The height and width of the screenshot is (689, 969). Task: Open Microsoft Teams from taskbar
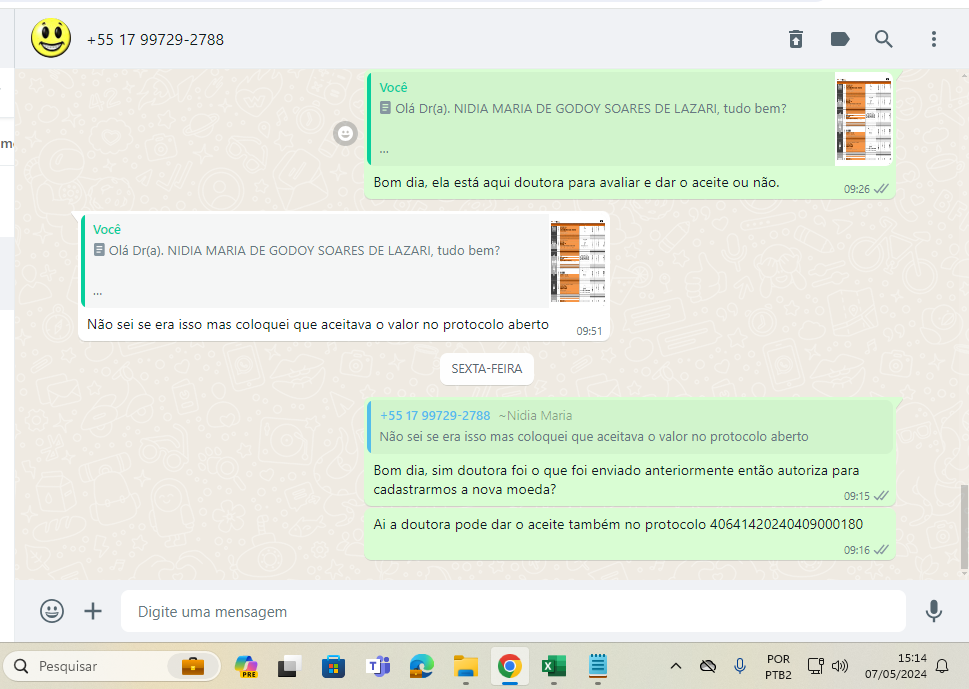coord(378,666)
